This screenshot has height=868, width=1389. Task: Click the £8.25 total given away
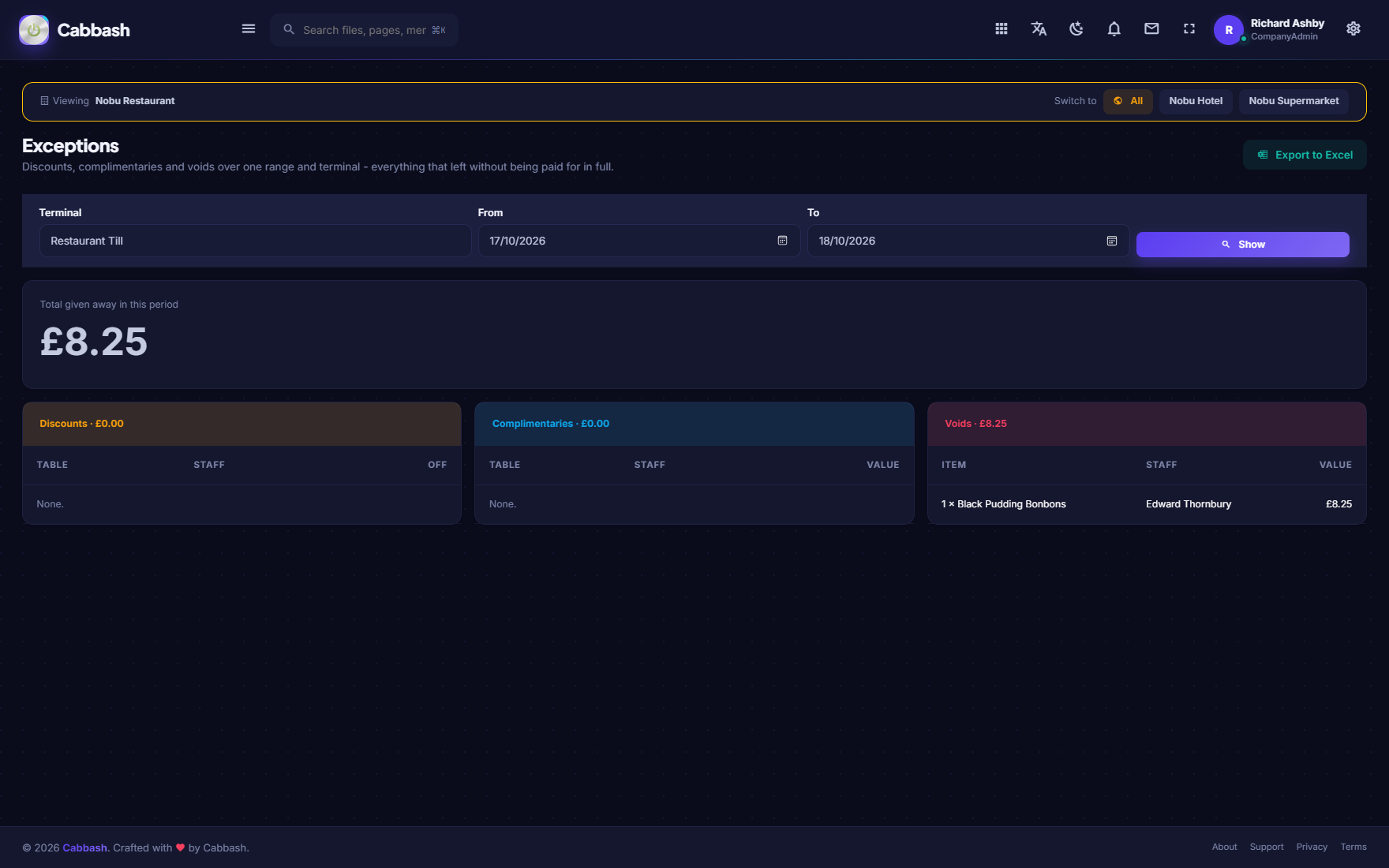click(x=94, y=342)
